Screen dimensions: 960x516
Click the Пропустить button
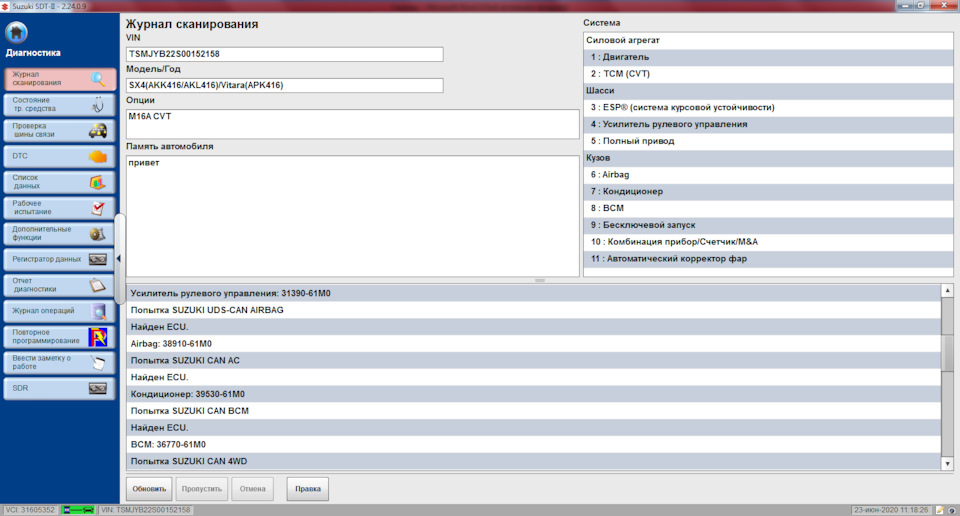click(202, 489)
